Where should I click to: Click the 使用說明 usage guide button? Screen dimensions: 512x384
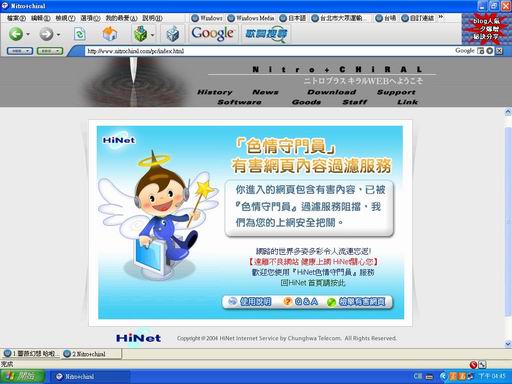click(251, 302)
